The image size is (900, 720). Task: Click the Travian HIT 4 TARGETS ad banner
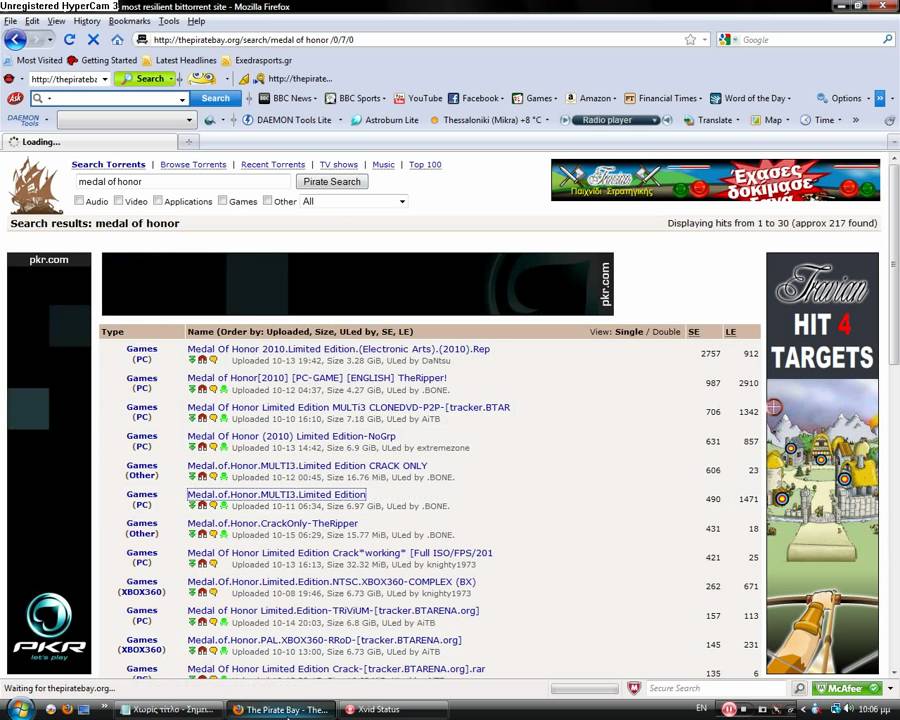click(822, 463)
